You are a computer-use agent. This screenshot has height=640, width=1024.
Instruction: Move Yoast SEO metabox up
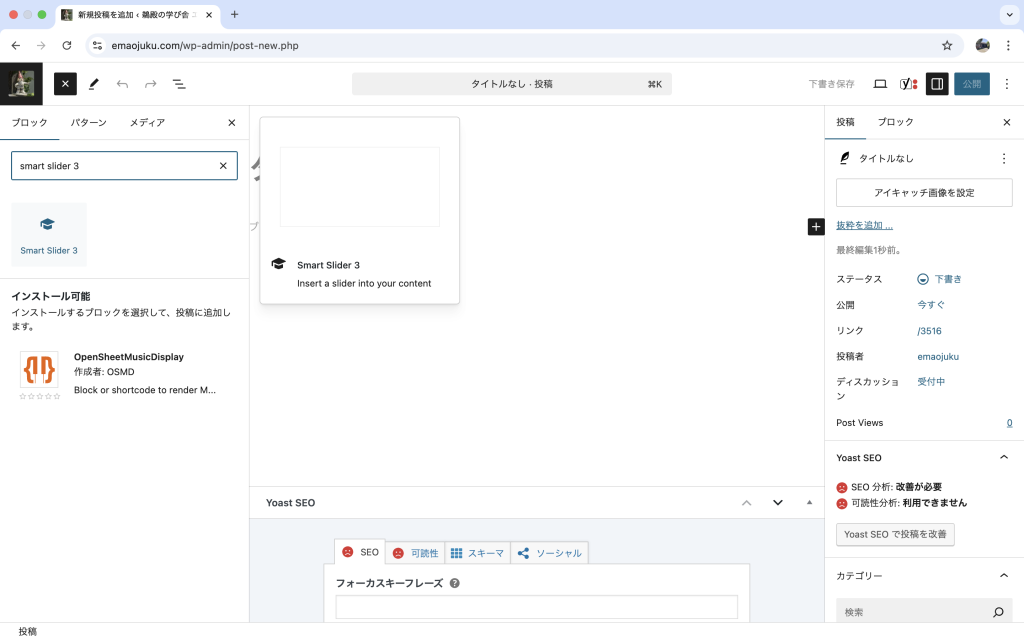[x=746, y=503]
